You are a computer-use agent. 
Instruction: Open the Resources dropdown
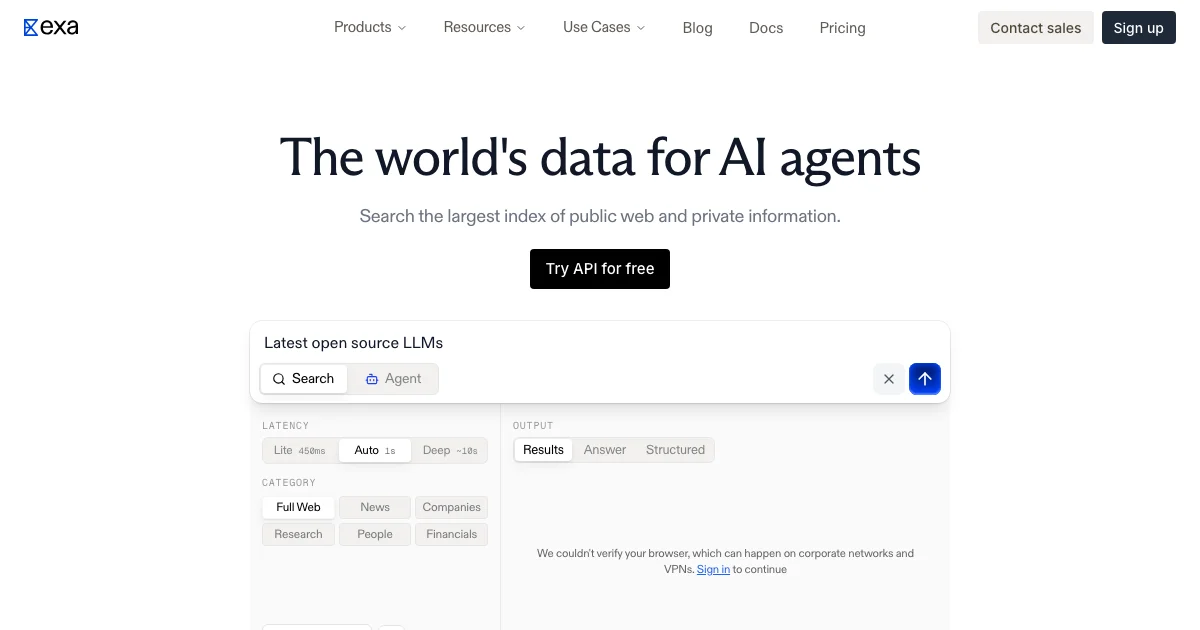pyautogui.click(x=484, y=28)
